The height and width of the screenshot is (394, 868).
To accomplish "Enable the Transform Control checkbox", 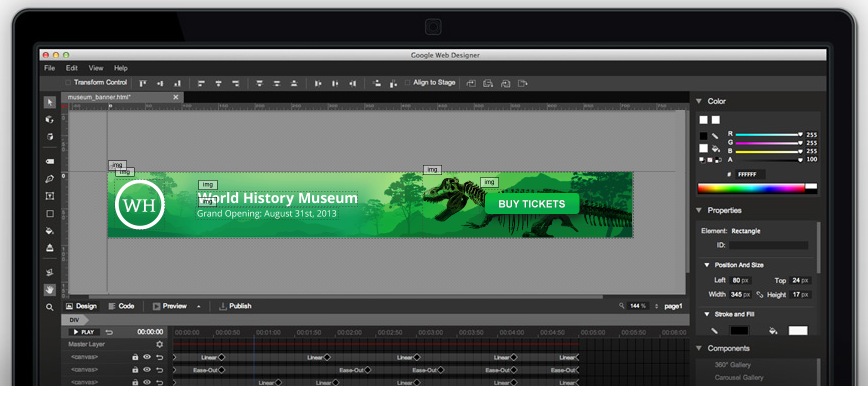I will [68, 82].
